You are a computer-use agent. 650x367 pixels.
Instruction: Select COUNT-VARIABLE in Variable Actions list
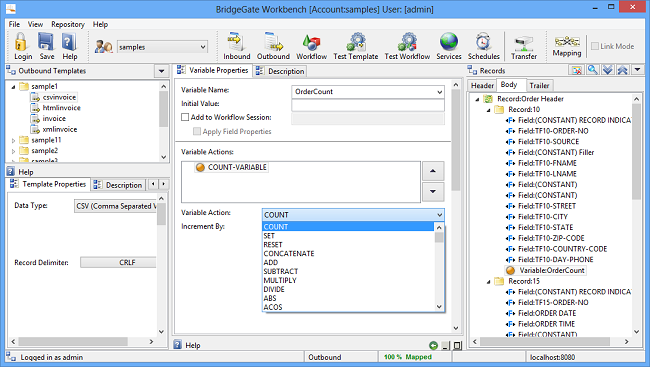click(231, 167)
